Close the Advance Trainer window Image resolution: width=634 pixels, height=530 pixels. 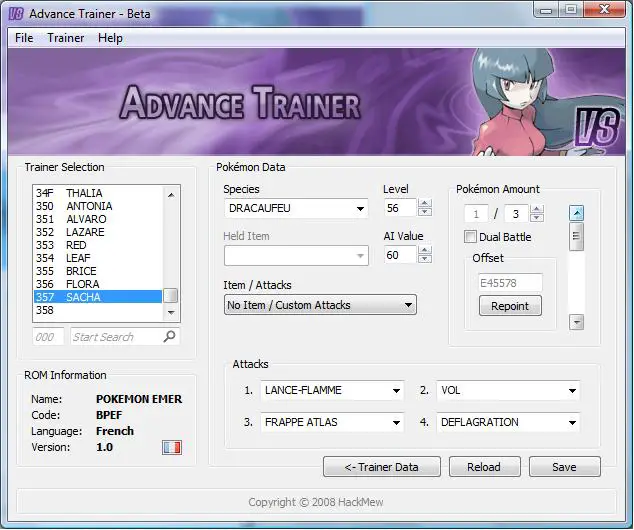tap(604, 9)
